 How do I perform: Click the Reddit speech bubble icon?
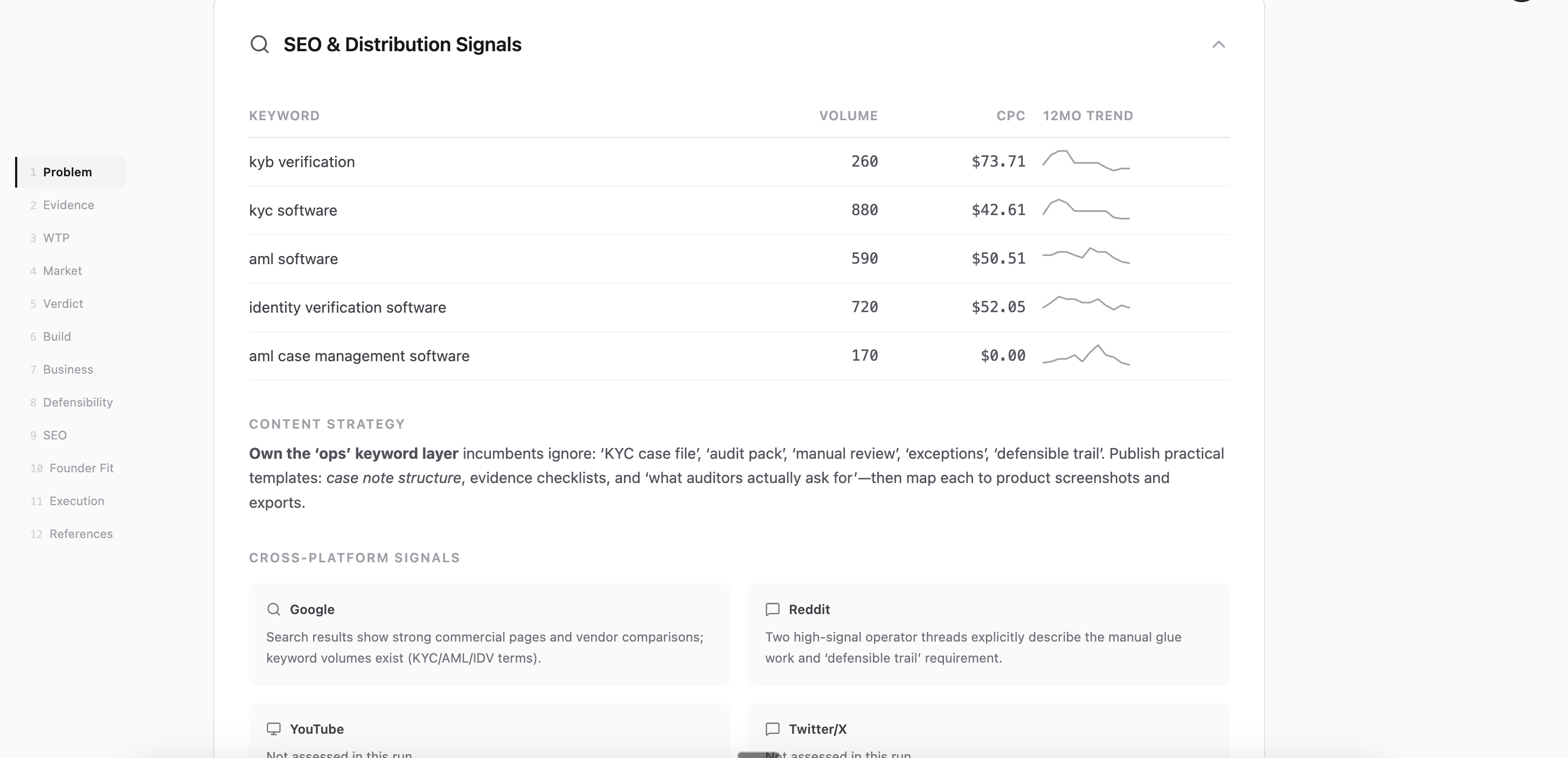773,609
